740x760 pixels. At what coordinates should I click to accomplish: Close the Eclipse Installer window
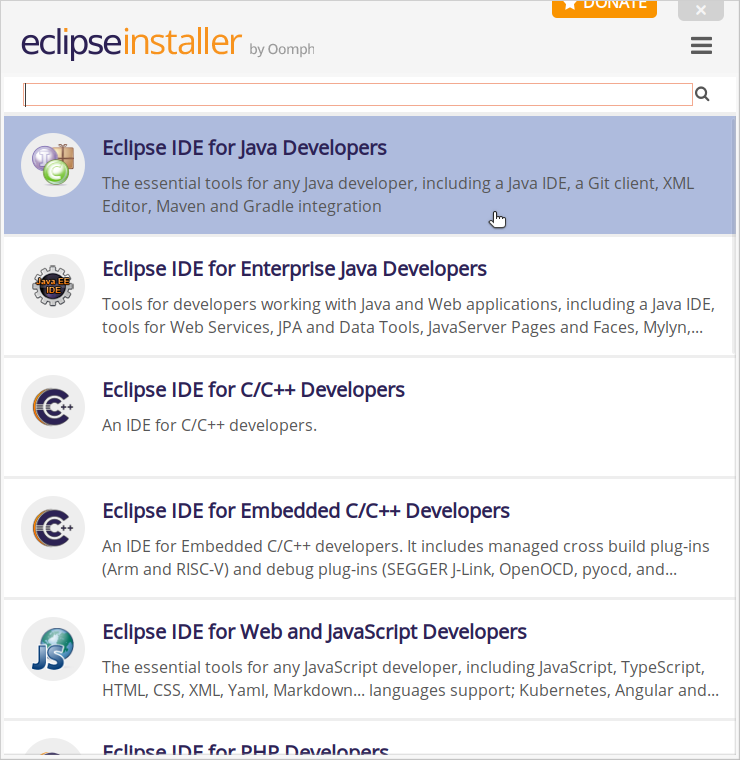pos(700,9)
